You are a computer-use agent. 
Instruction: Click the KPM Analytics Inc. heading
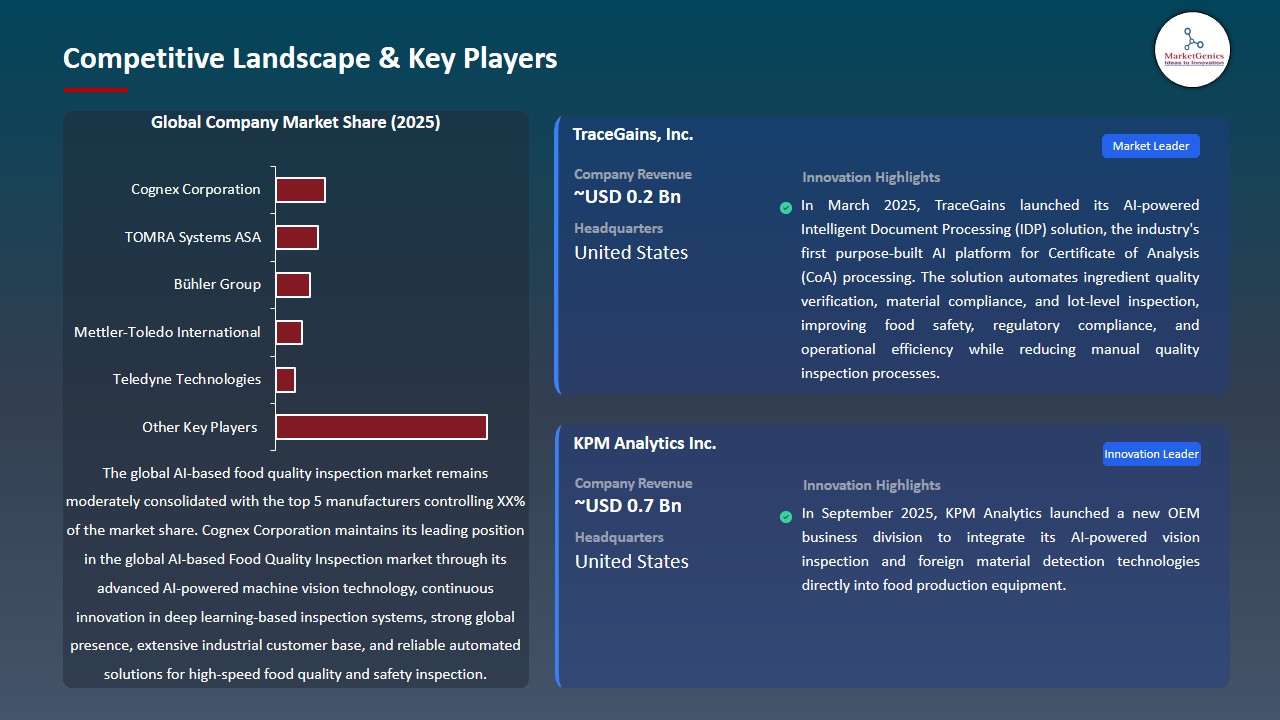point(645,443)
